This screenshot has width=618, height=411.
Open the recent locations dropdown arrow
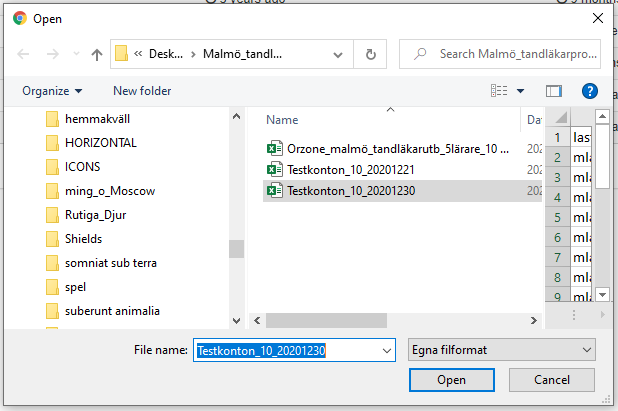pos(76,54)
